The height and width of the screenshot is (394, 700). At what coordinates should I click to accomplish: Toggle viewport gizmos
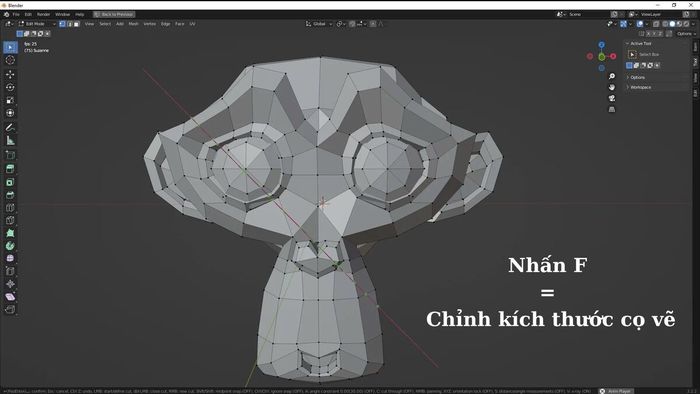click(x=624, y=24)
